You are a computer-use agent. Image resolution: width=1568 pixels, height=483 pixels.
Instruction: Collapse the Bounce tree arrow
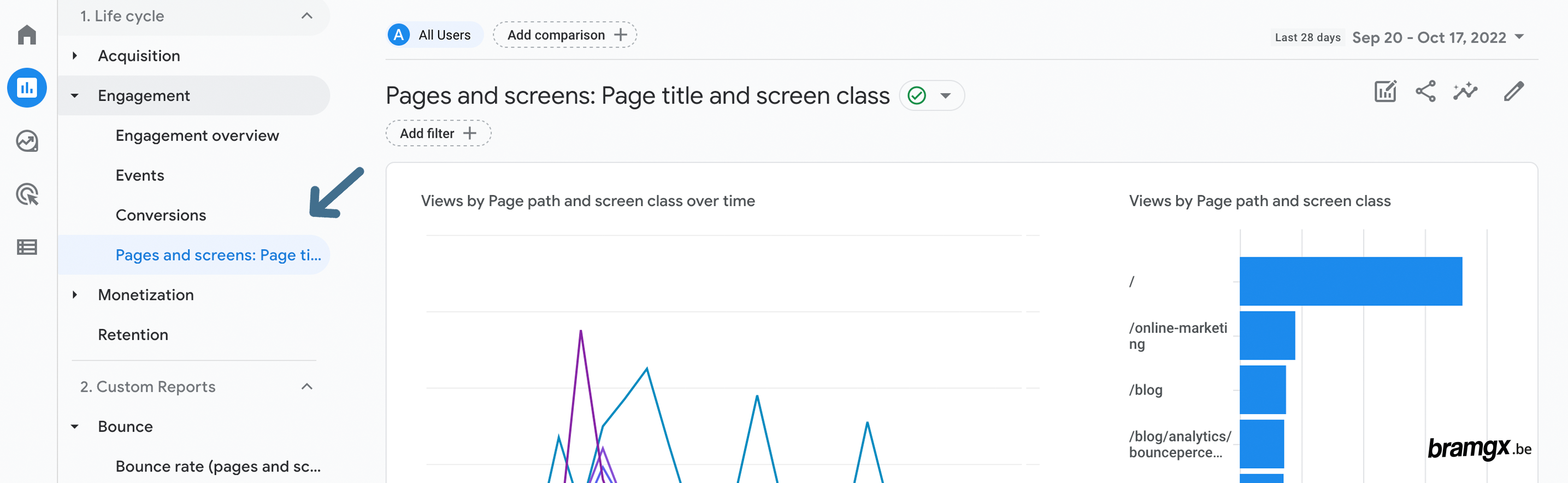click(x=75, y=426)
